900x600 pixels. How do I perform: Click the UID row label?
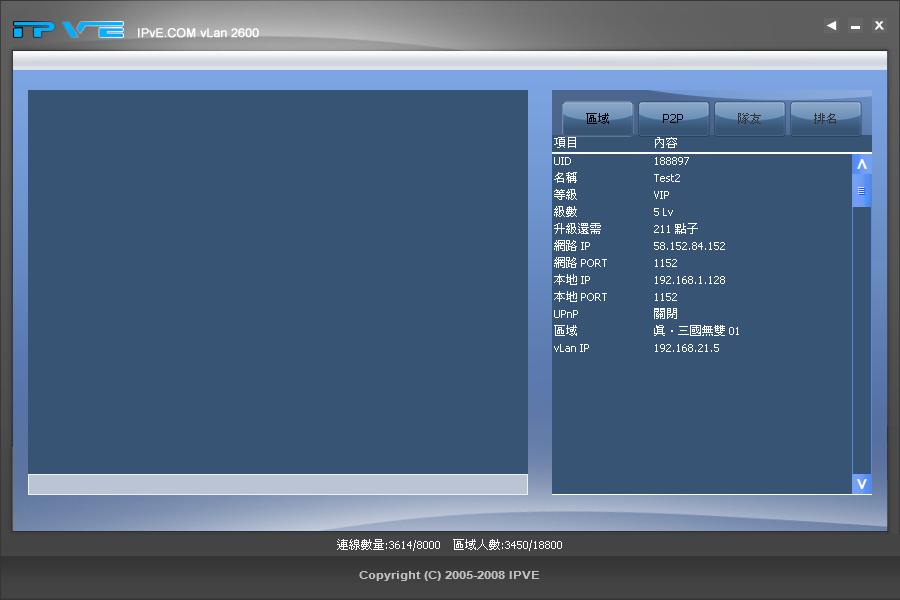coord(562,161)
